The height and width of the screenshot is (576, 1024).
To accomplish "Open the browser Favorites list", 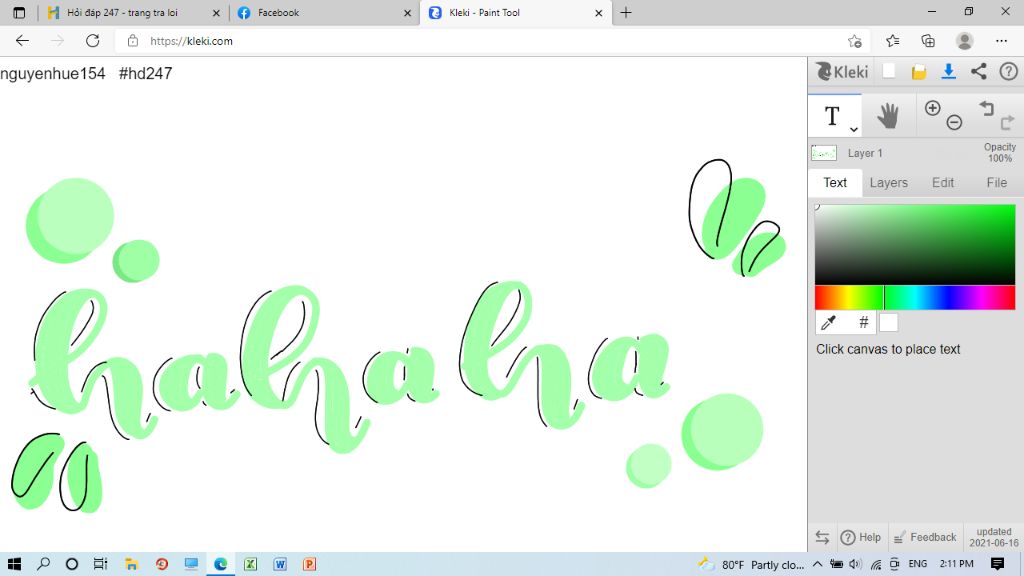I will click(x=892, y=41).
